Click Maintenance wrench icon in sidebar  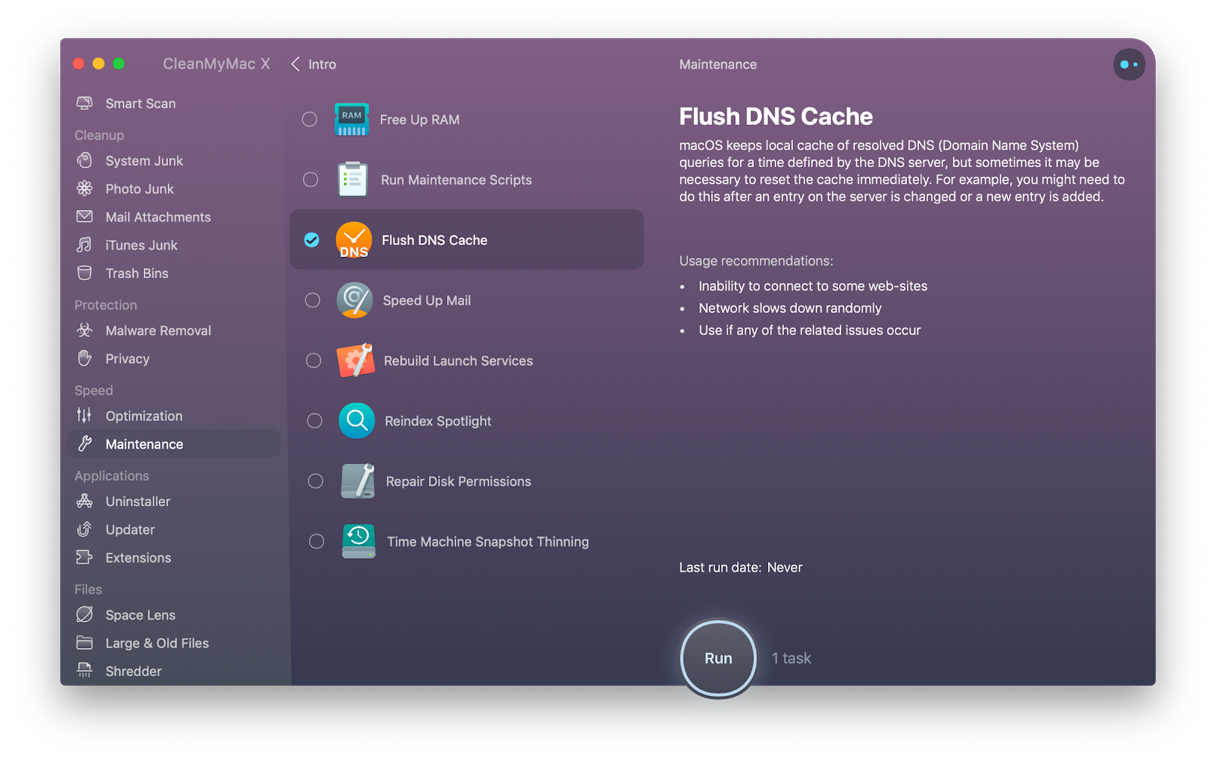[x=85, y=443]
